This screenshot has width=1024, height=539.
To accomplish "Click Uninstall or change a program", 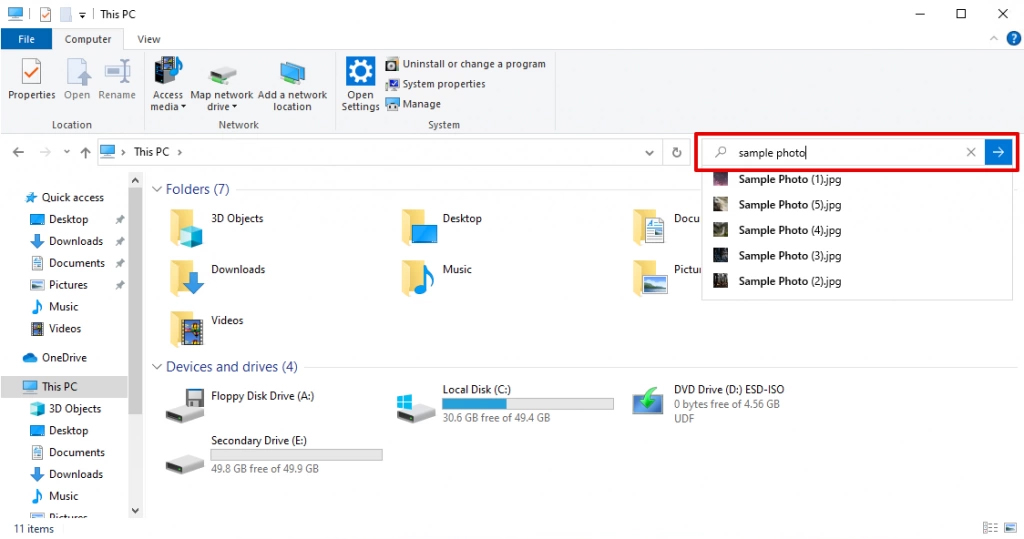I will point(465,64).
